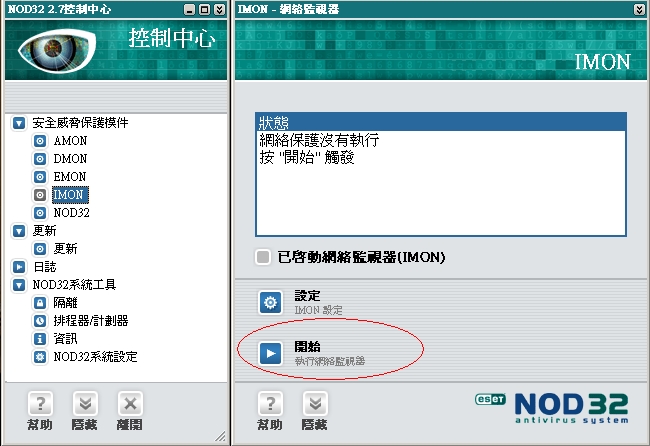The image size is (650, 446).
Task: Click the 按 "開始" 觸發 status line
Action: coord(307,158)
